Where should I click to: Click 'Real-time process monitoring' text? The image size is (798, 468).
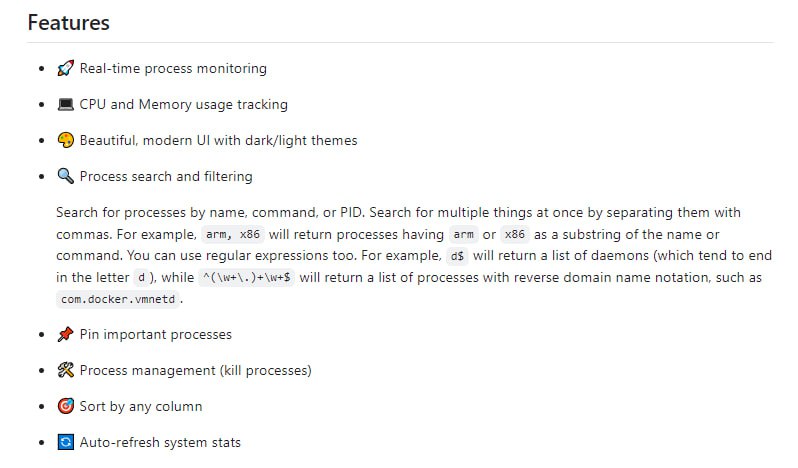(173, 69)
